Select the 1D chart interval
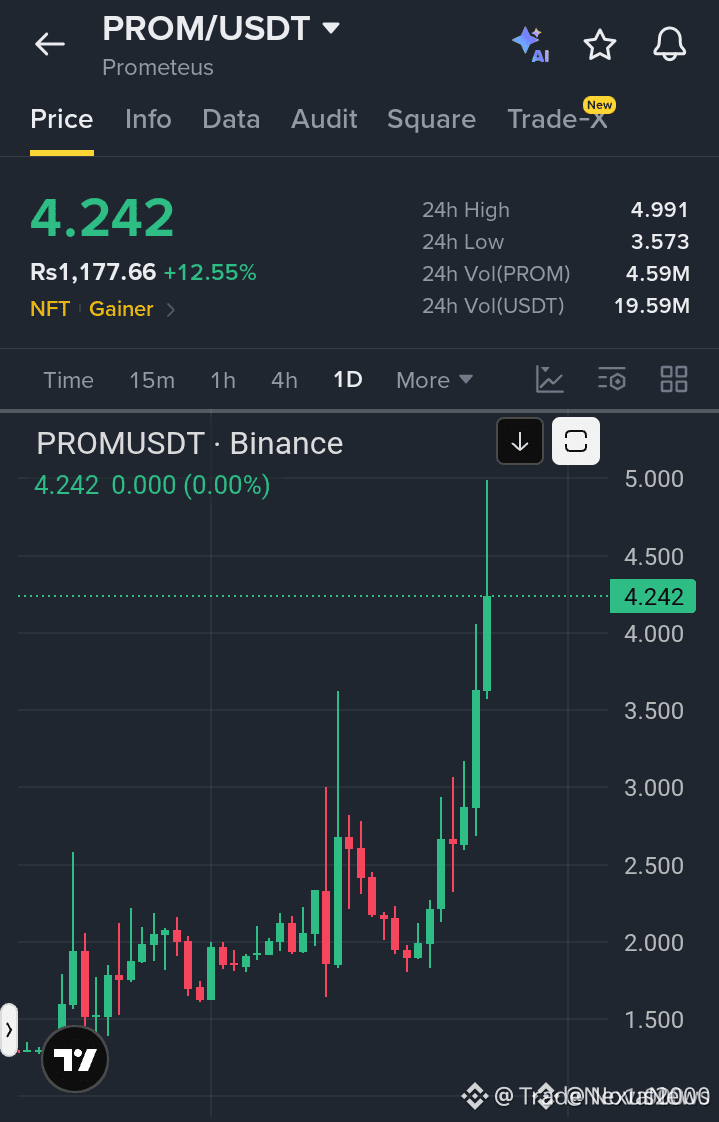719x1122 pixels. pyautogui.click(x=348, y=379)
